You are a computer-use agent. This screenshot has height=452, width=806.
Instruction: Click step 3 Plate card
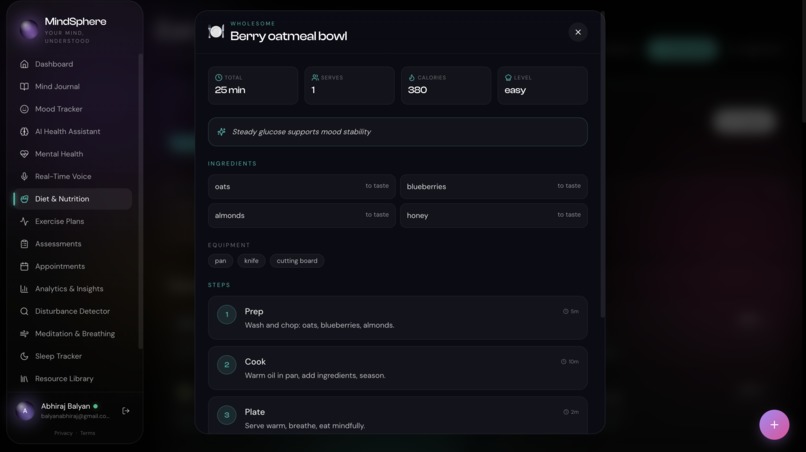coord(398,415)
